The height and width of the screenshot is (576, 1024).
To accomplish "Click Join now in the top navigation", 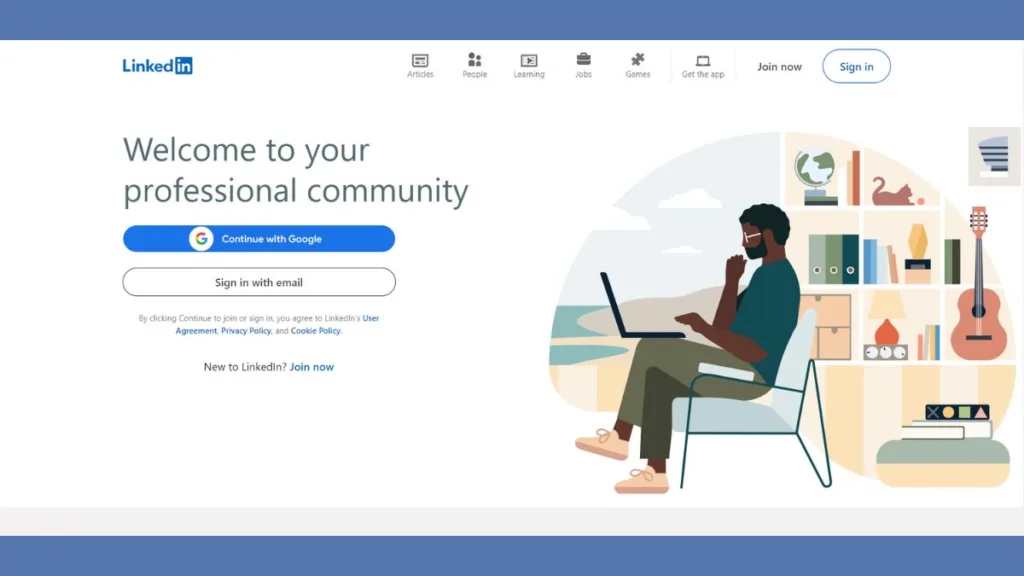I will click(x=779, y=67).
